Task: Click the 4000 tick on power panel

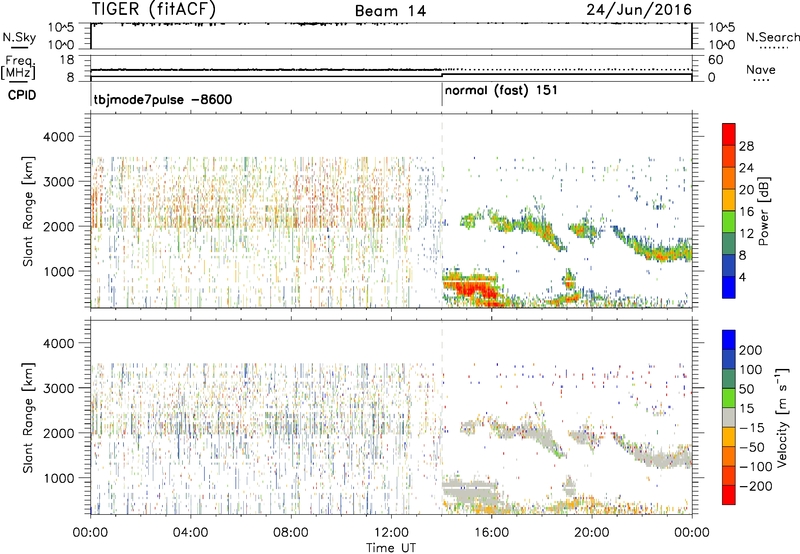Action: pyautogui.click(x=58, y=137)
